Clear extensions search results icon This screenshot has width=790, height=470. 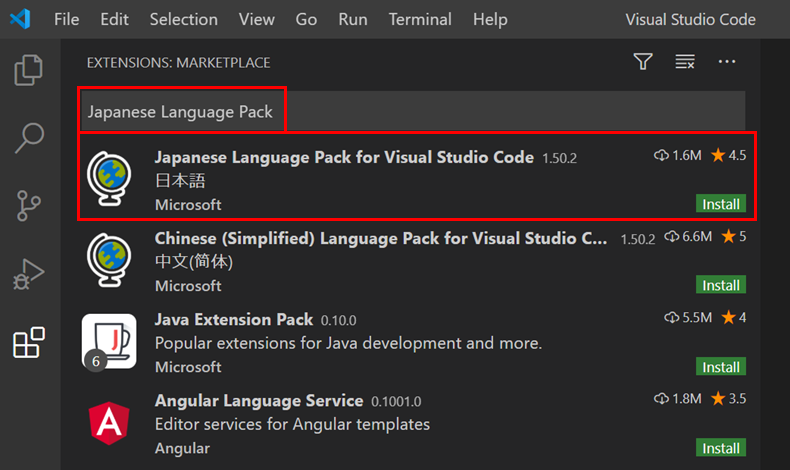pyautogui.click(x=685, y=62)
